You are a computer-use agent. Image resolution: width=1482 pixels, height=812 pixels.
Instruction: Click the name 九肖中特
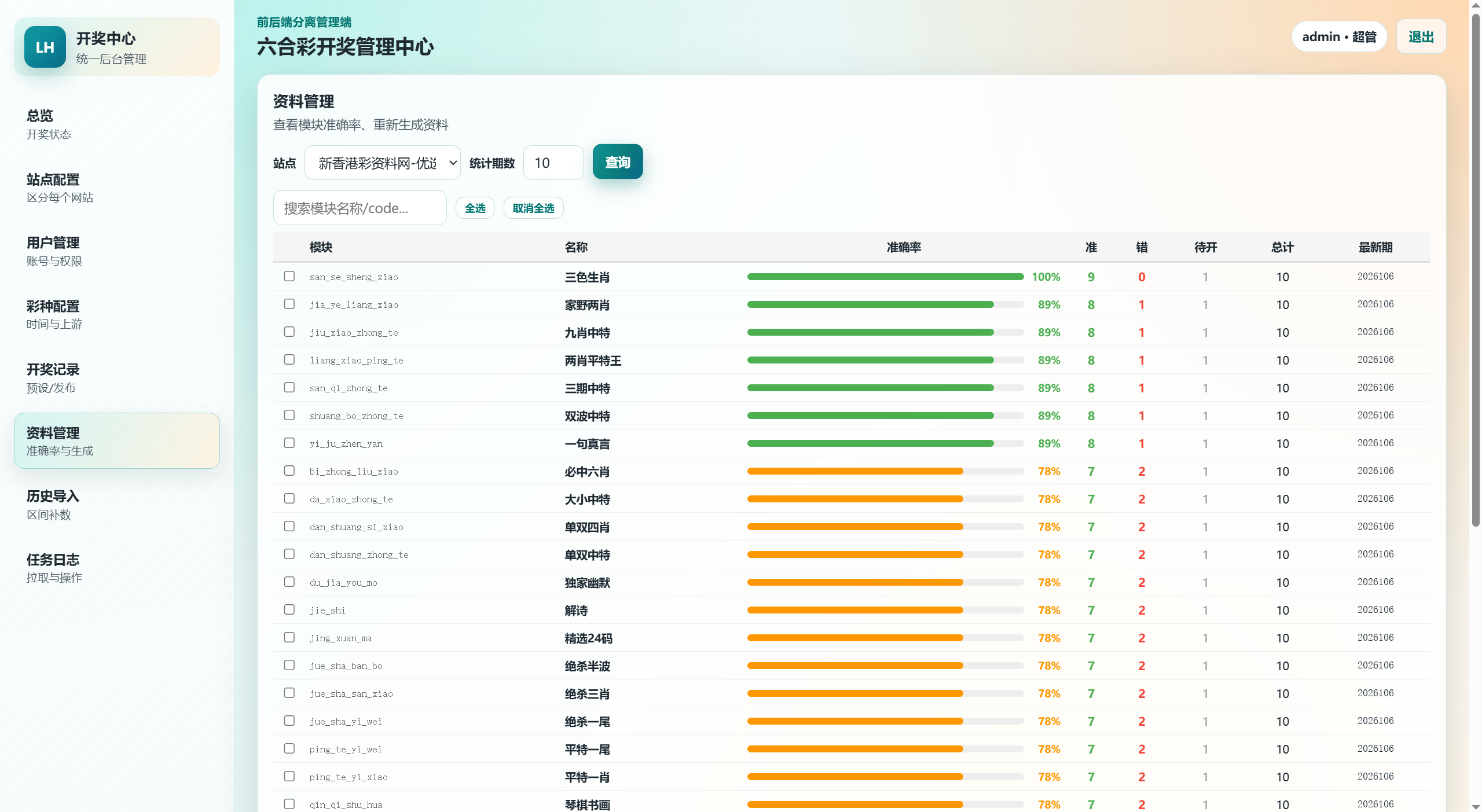(x=588, y=333)
